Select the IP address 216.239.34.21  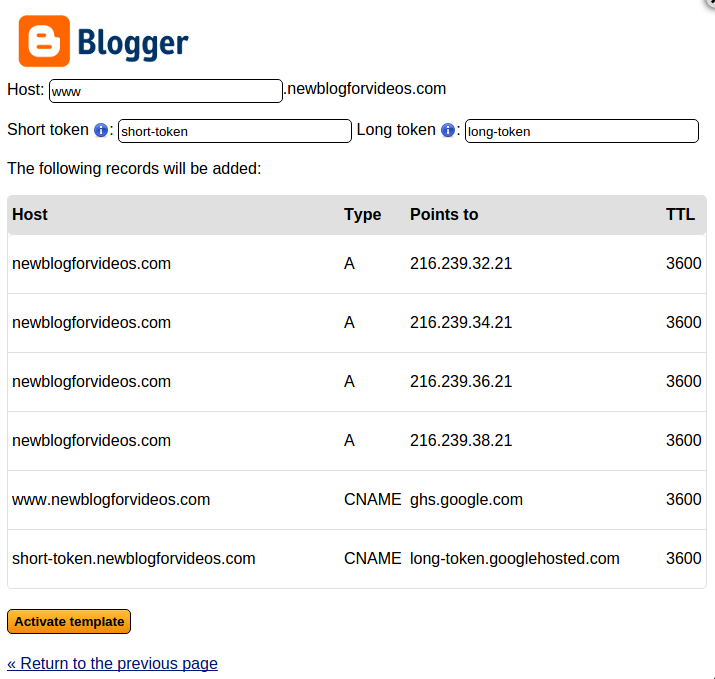(x=461, y=322)
